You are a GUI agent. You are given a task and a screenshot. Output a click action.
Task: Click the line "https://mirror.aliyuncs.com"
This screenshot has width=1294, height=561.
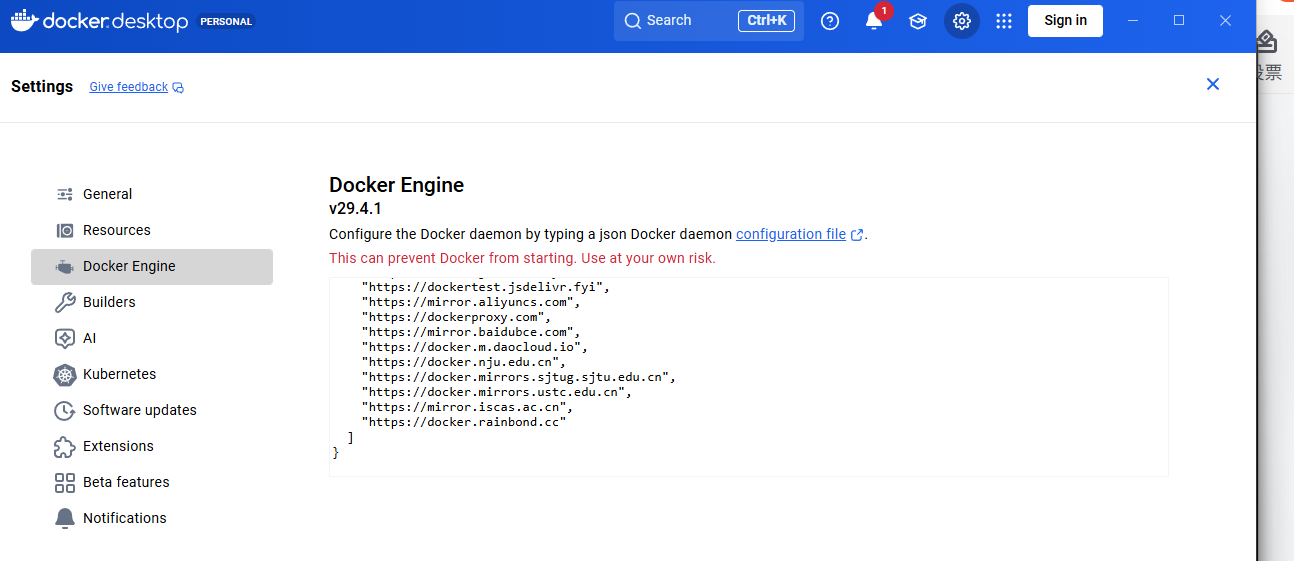470,302
